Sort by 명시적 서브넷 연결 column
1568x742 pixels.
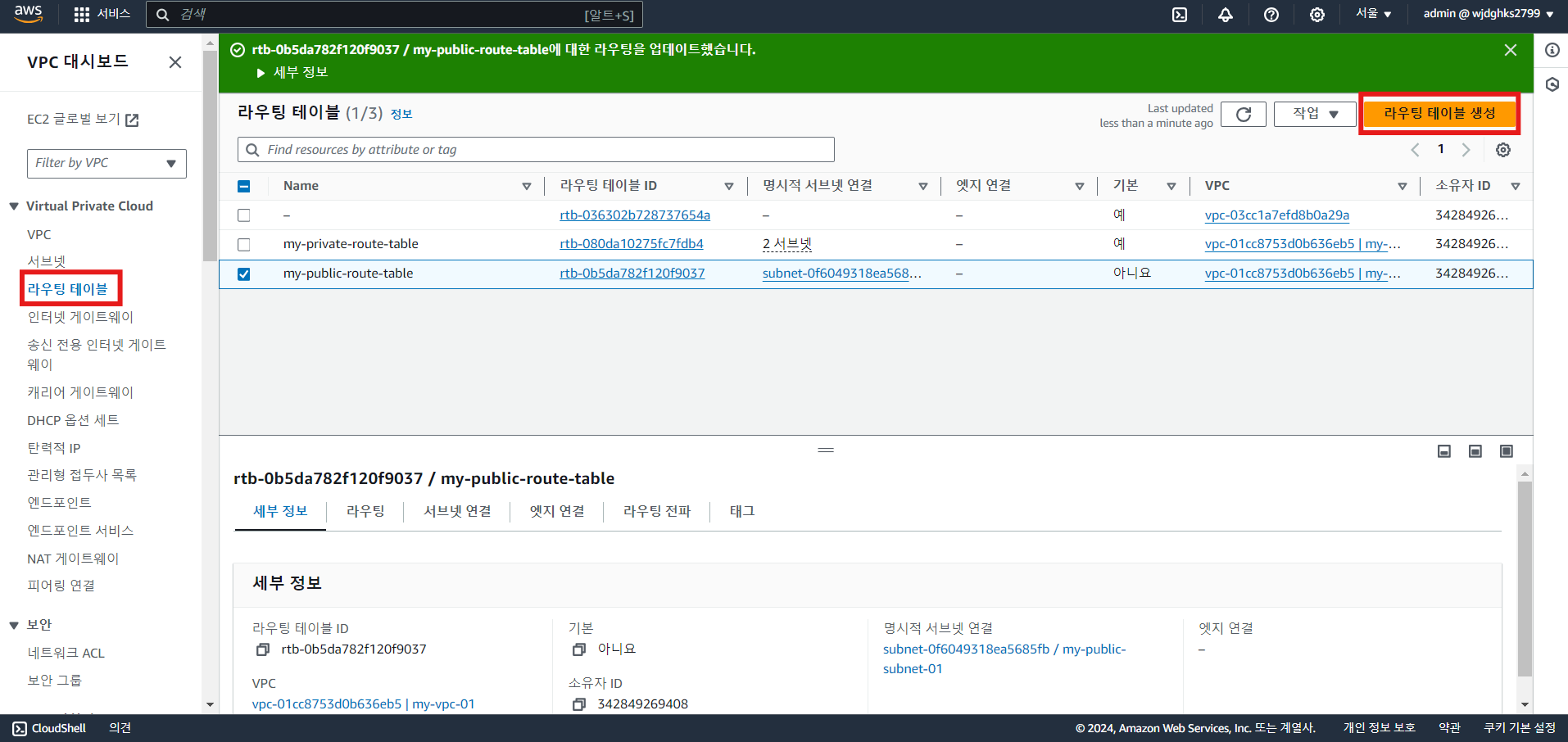click(923, 187)
